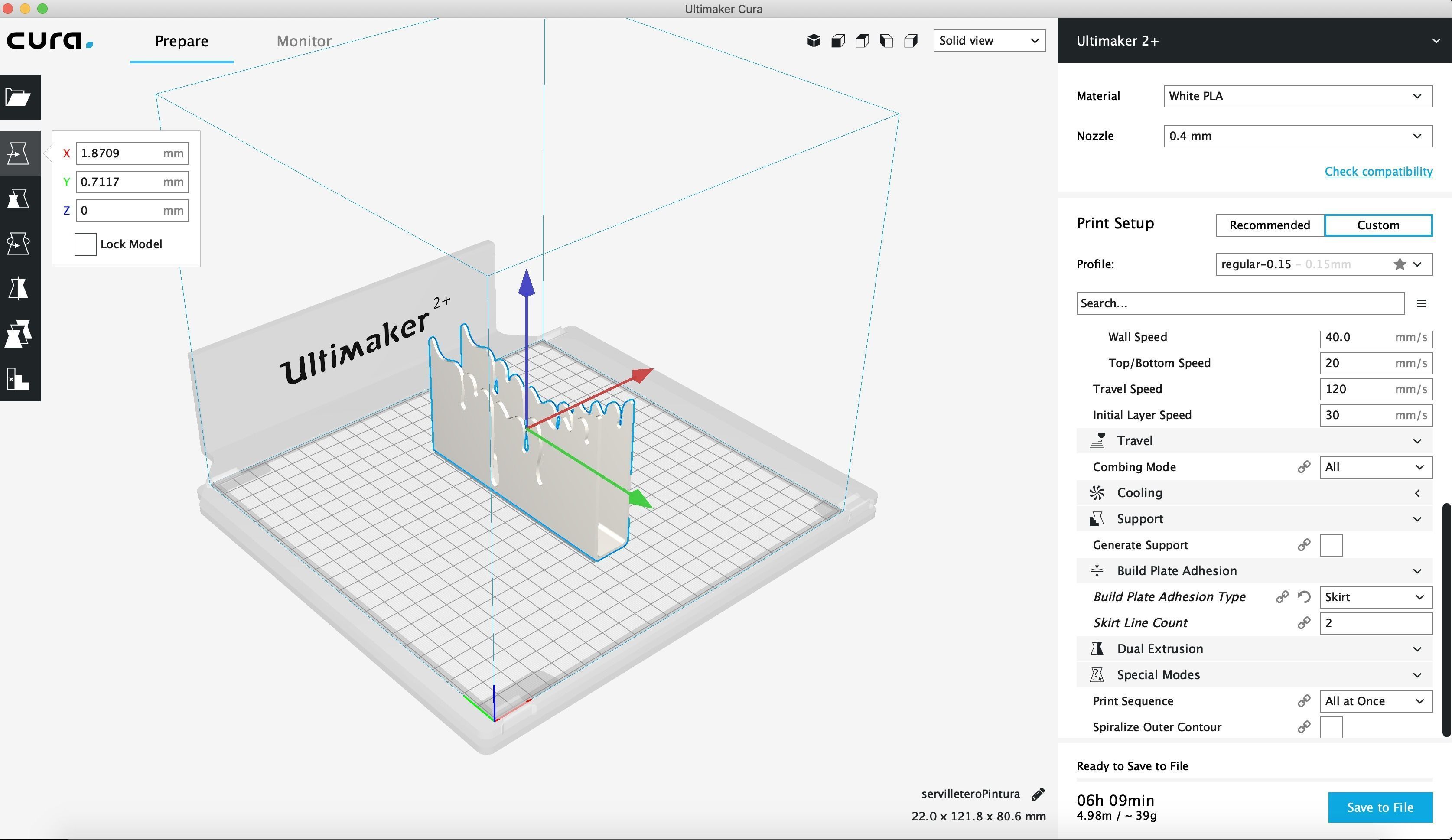Open the Material White PLA dropdown
Viewport: 1452px width, 840px height.
tap(1298, 96)
